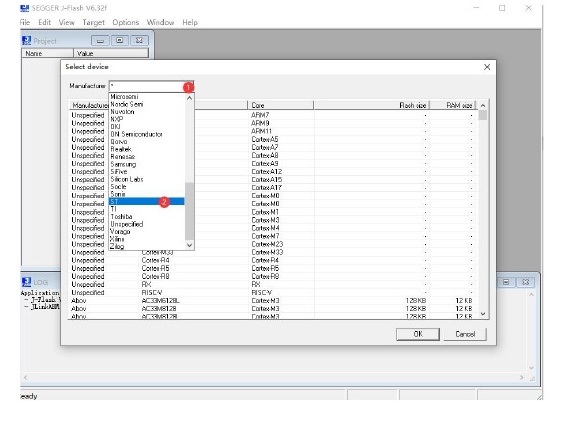Select Nuvoton in manufacturer list
Screen dimensions: 561x422
147,112
